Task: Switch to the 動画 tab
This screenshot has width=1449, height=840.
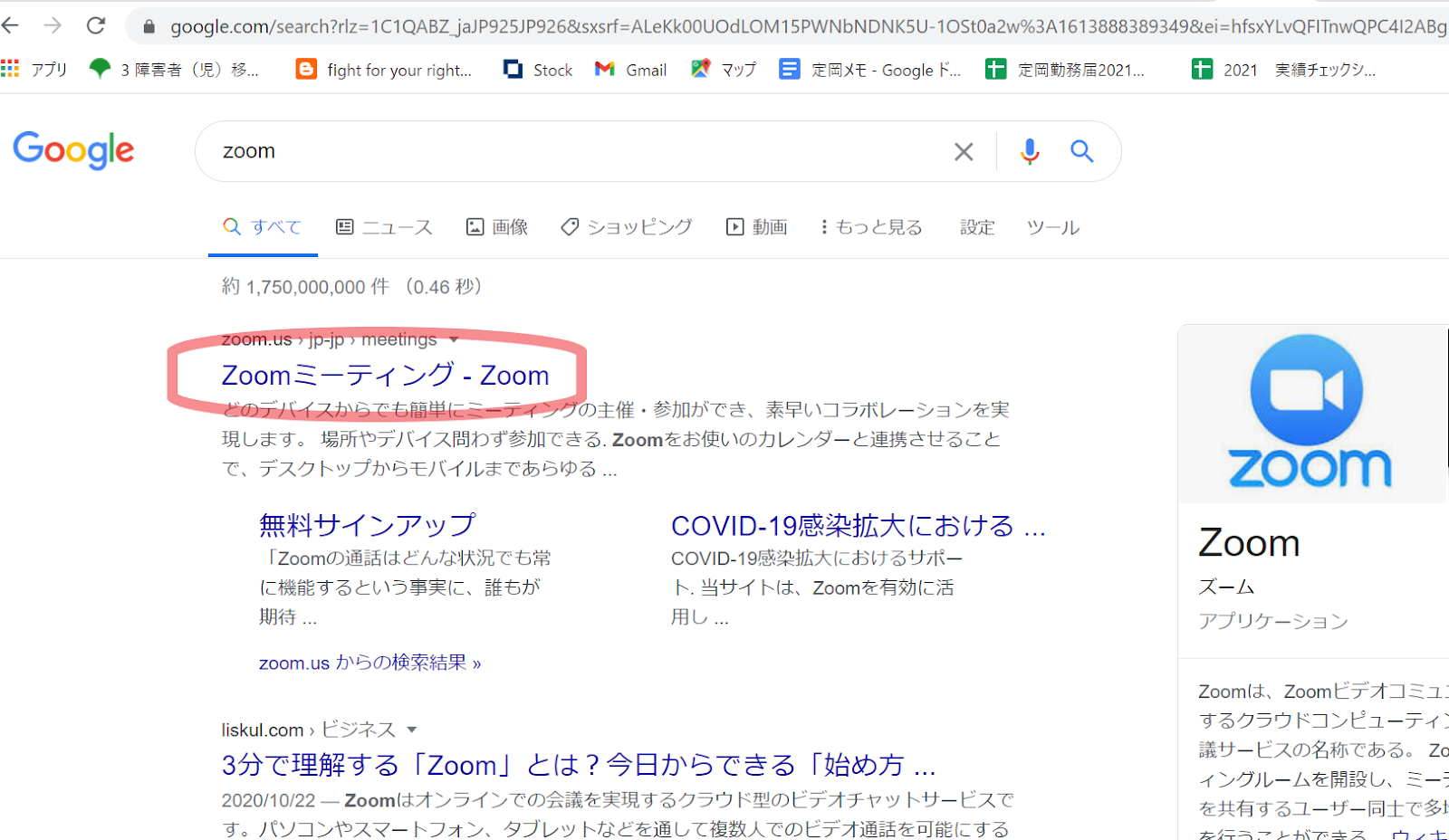Action: tap(757, 227)
